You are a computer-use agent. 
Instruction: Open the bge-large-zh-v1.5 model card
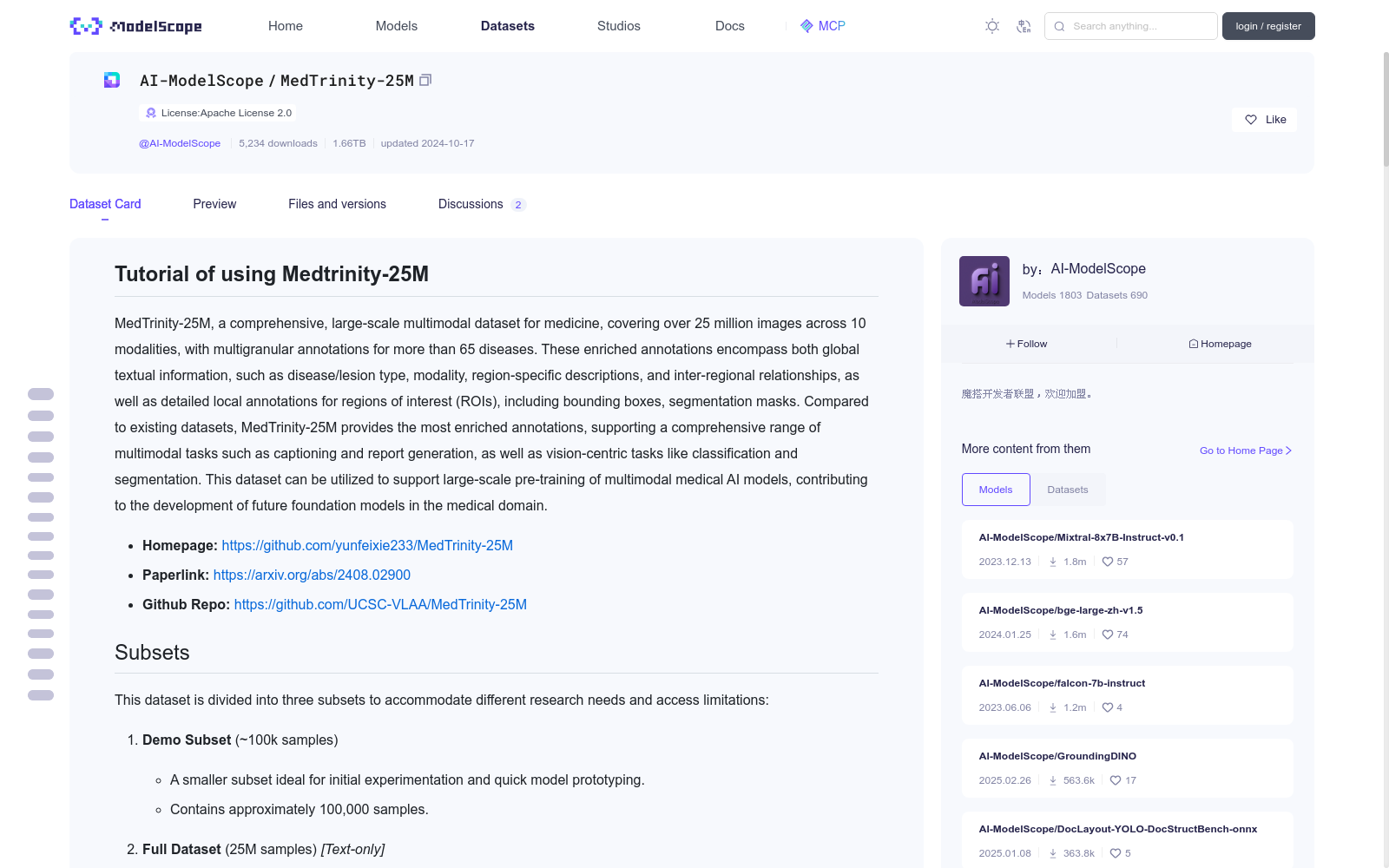coord(1128,622)
